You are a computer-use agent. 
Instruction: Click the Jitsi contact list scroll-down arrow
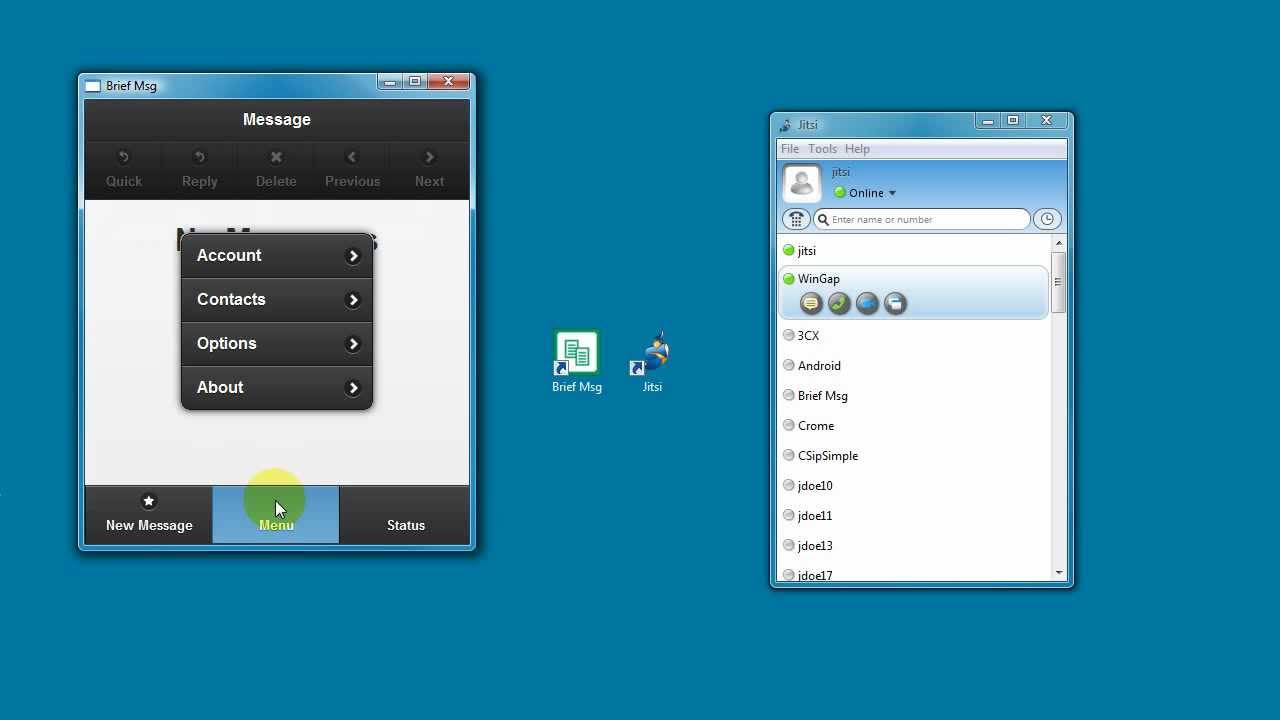coord(1059,573)
